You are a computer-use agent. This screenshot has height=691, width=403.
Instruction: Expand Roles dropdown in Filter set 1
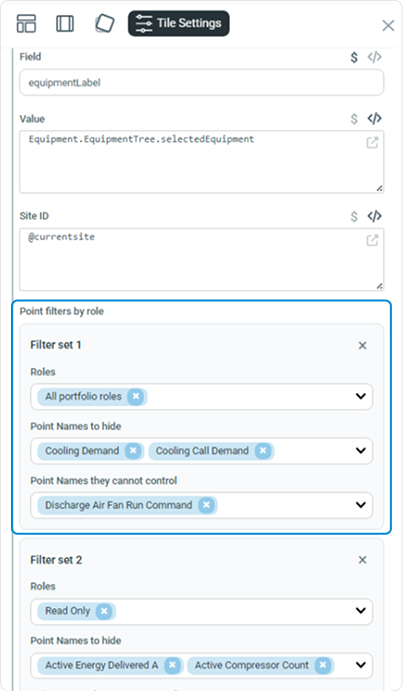[x=361, y=397]
